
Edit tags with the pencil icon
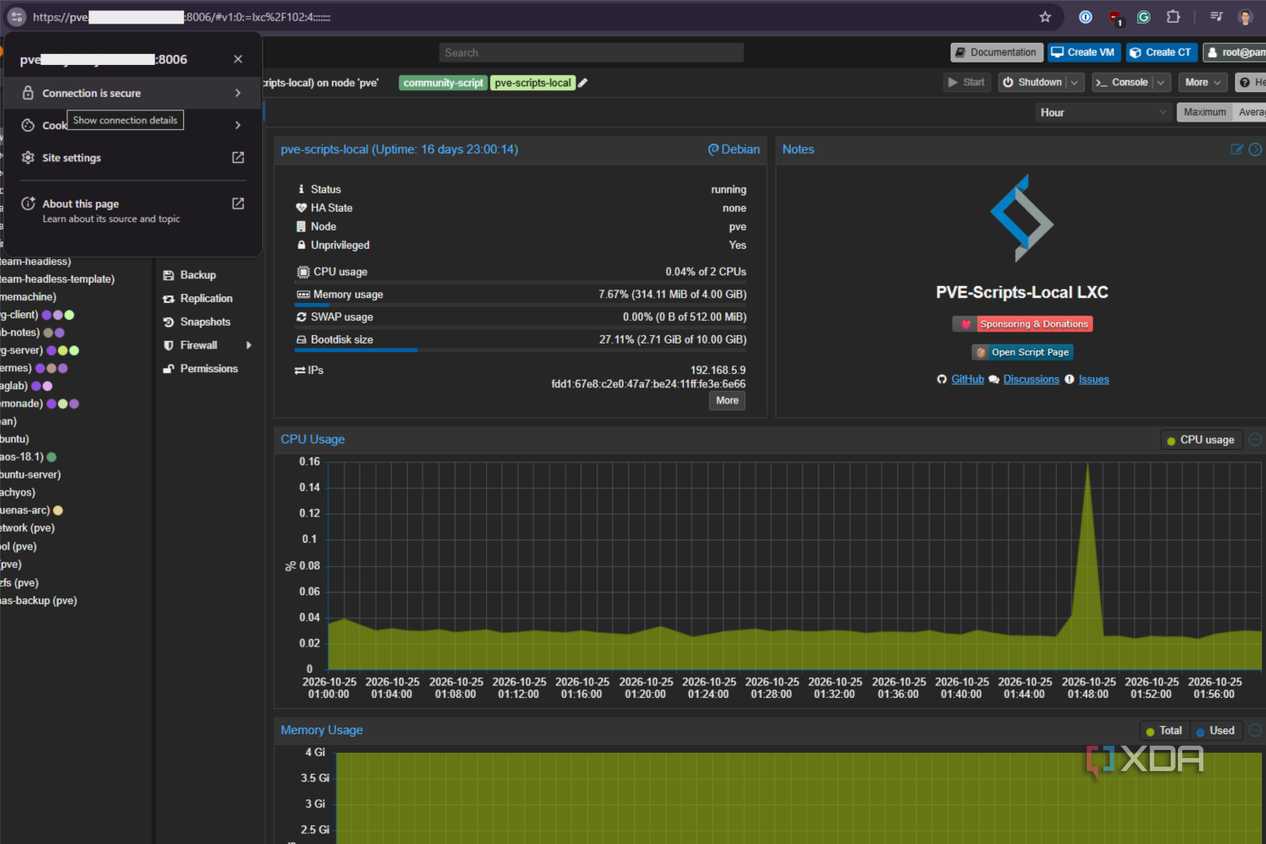click(x=583, y=83)
